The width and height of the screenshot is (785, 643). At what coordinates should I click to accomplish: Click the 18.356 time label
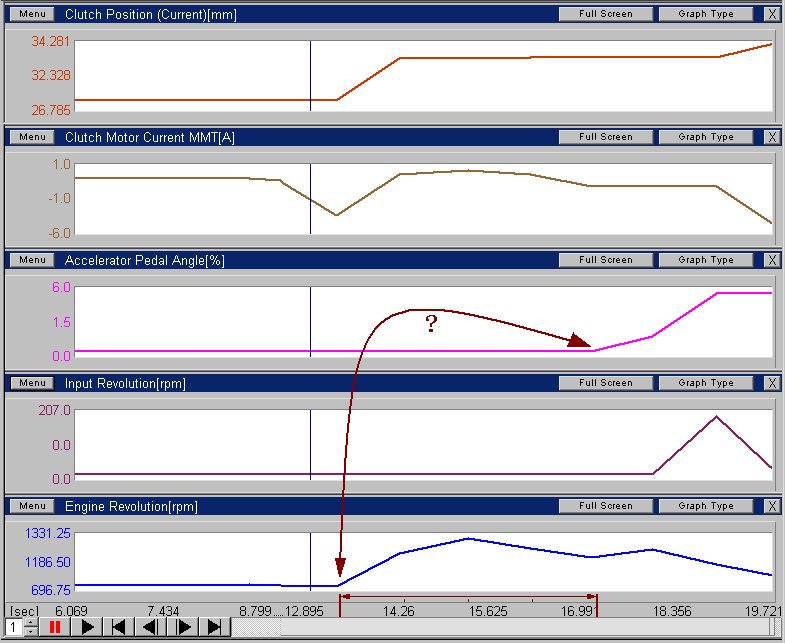pyautogui.click(x=672, y=611)
